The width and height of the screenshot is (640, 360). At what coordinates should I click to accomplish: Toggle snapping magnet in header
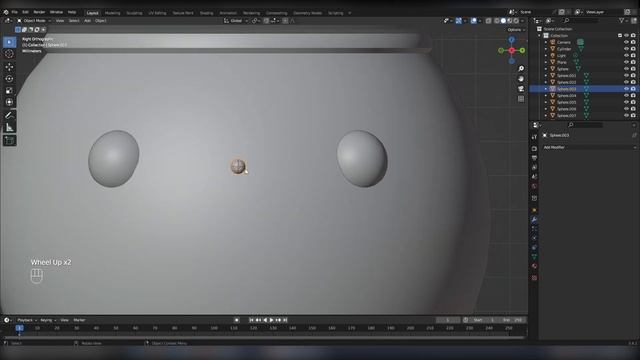[266, 20]
